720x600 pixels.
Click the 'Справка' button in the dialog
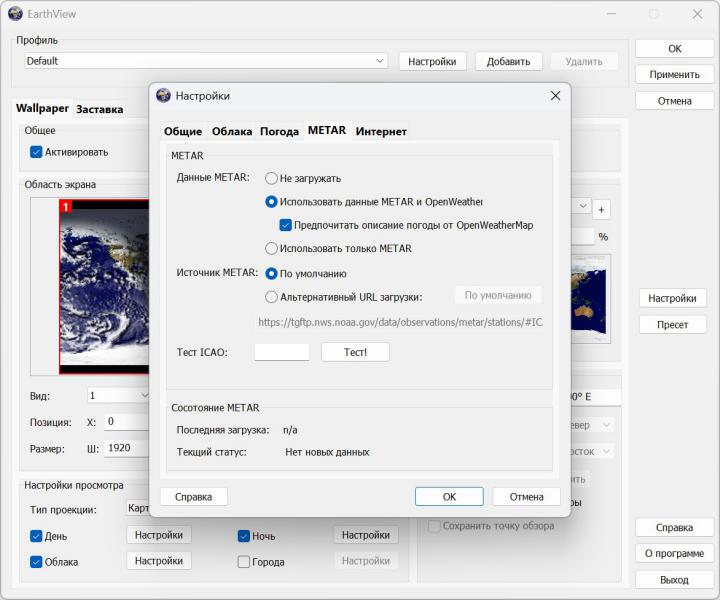pos(193,496)
